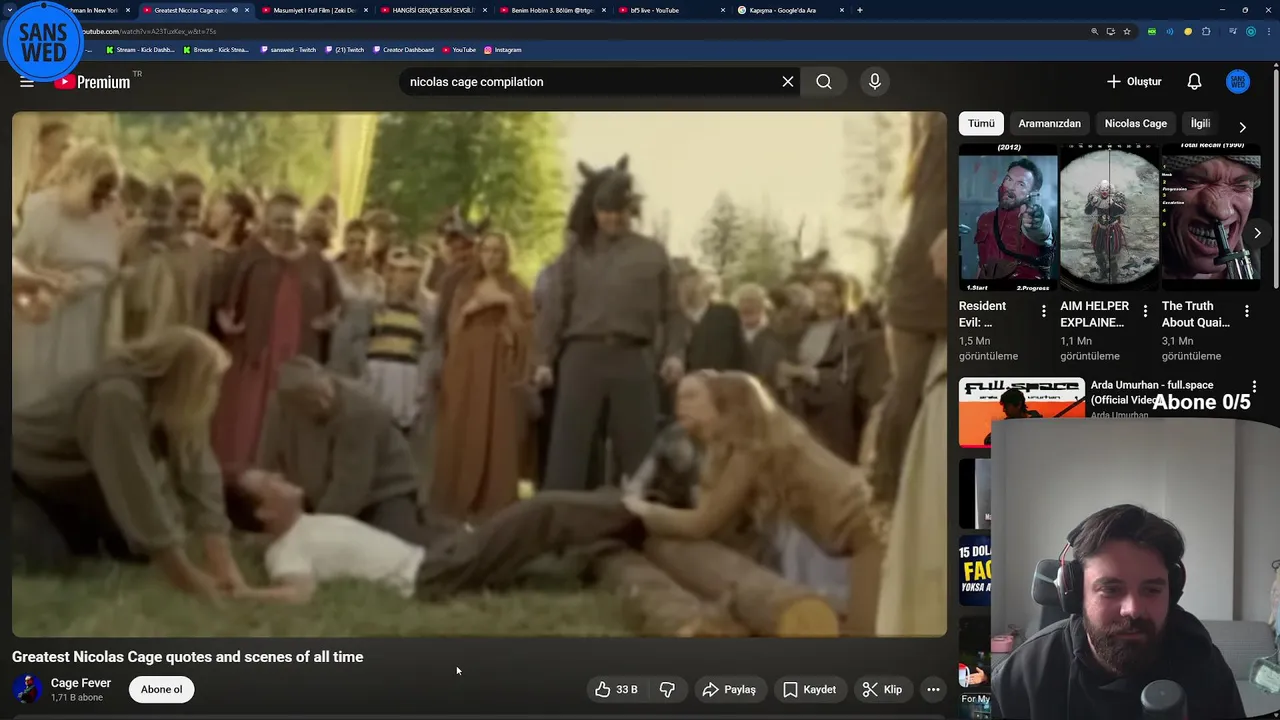Open more actions for Resident Evil short
This screenshot has height=720, width=1280.
(x=1044, y=312)
